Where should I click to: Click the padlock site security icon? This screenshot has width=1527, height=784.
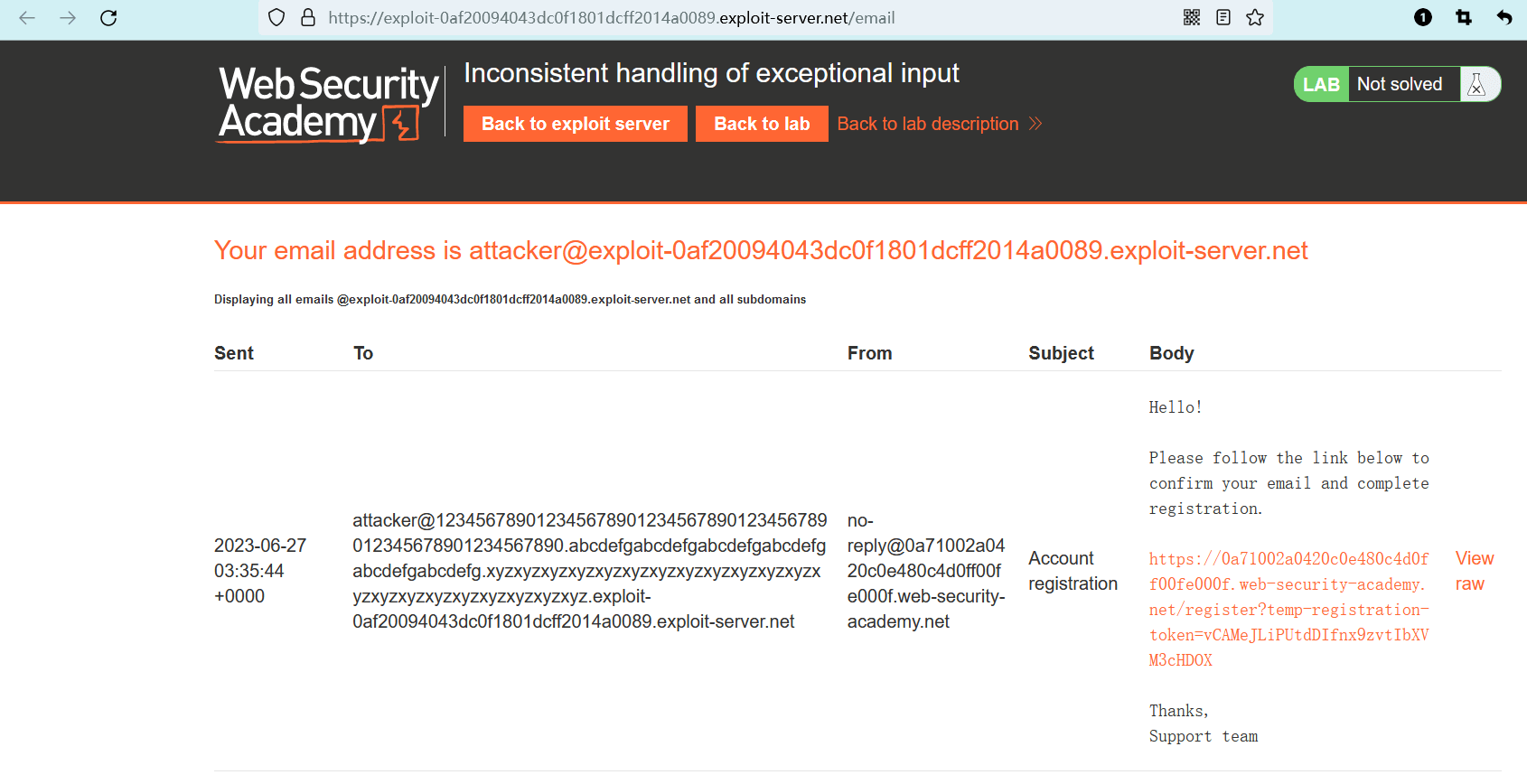(308, 18)
